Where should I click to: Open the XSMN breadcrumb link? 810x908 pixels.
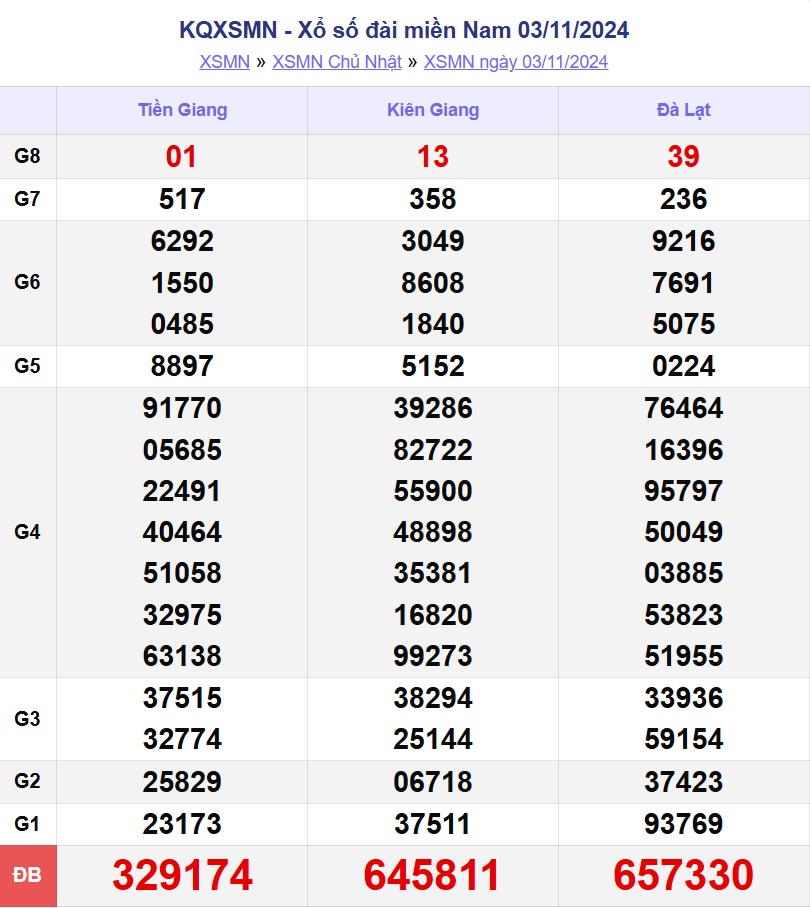224,62
